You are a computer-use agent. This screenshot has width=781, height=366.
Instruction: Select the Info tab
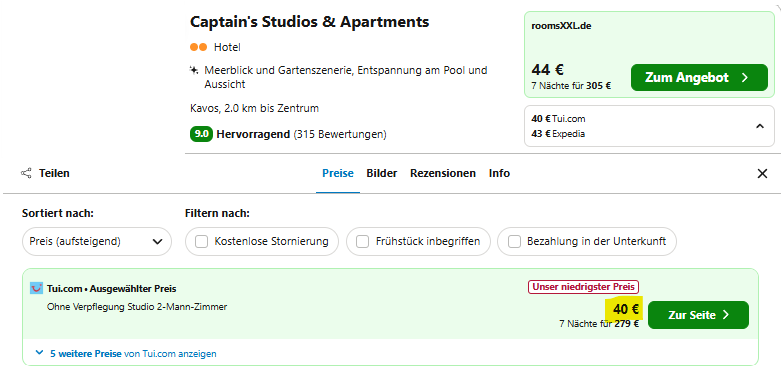499,173
